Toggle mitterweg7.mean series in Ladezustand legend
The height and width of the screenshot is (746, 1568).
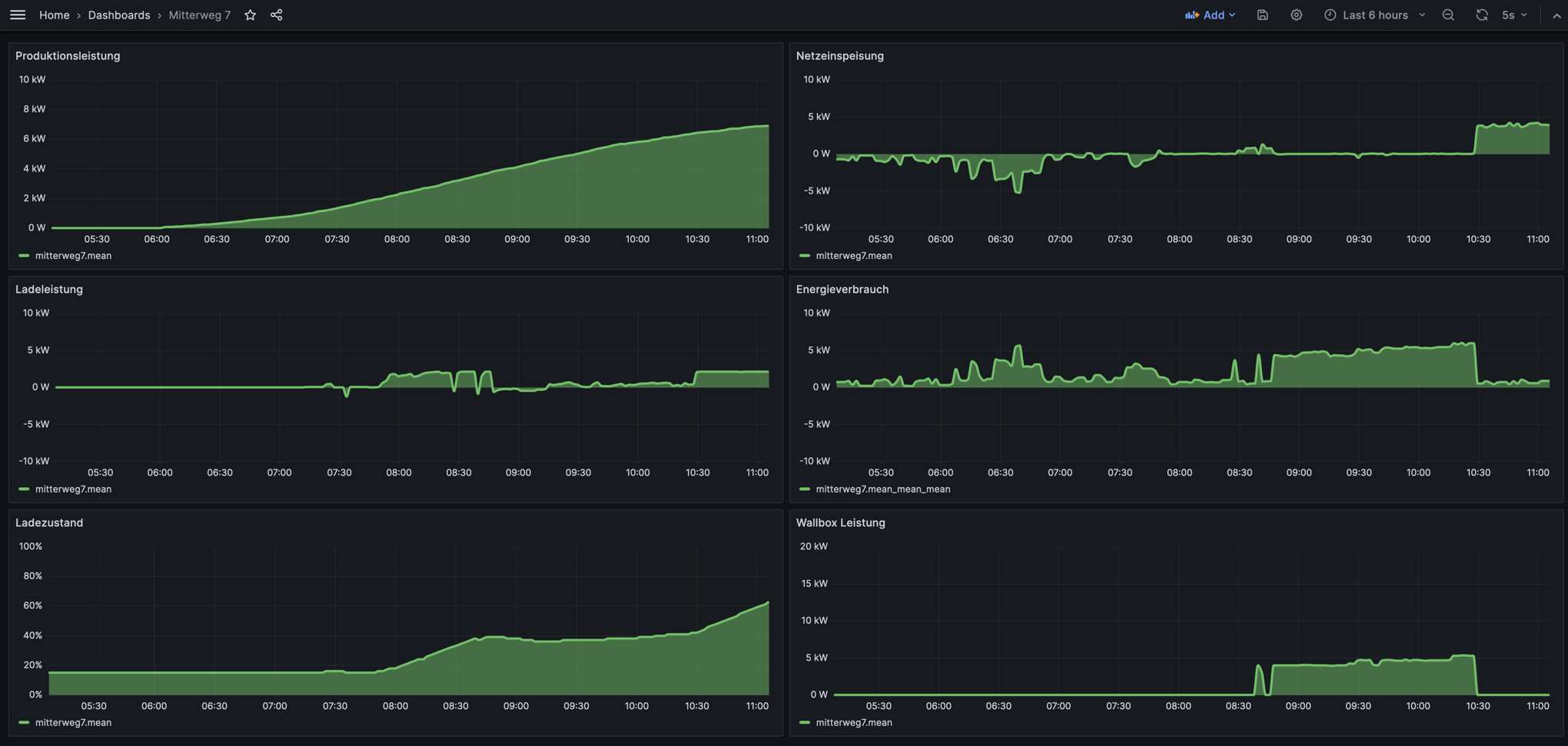73,723
